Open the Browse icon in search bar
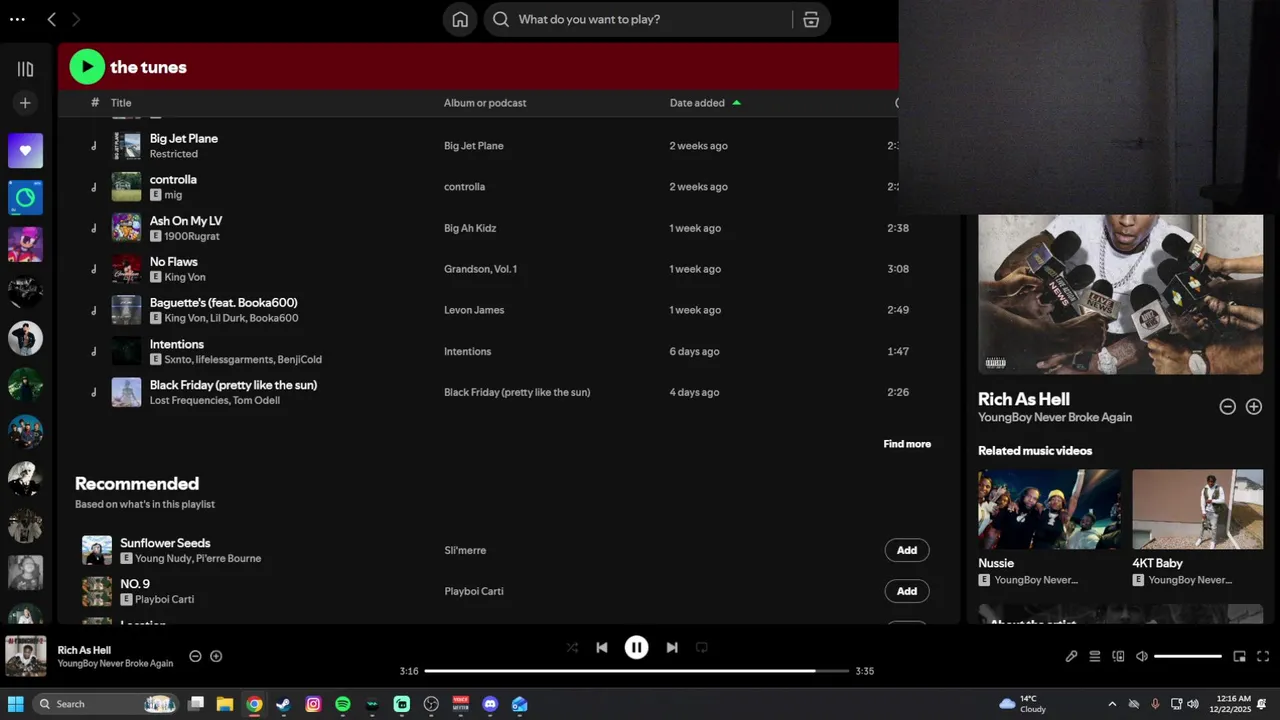Viewport: 1280px width, 720px height. click(x=811, y=19)
